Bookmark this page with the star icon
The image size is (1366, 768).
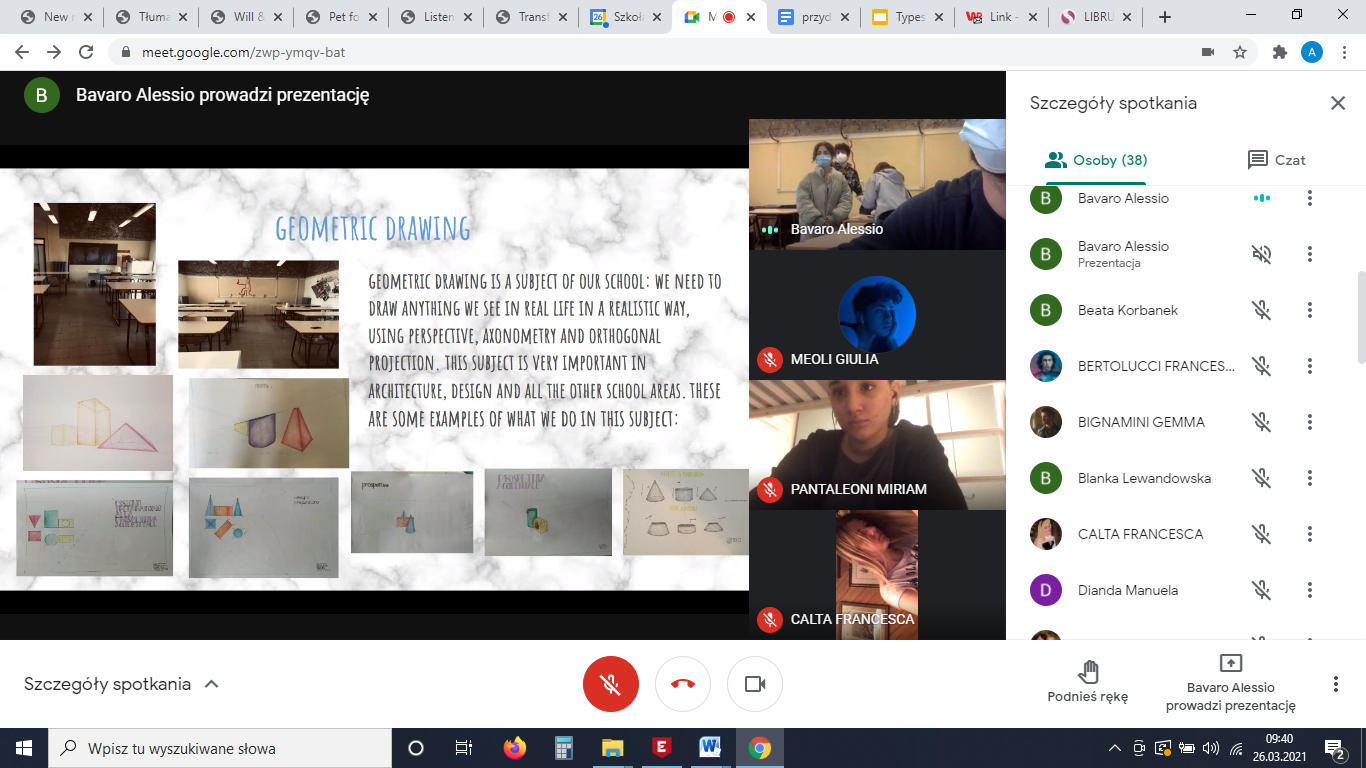click(x=1240, y=52)
